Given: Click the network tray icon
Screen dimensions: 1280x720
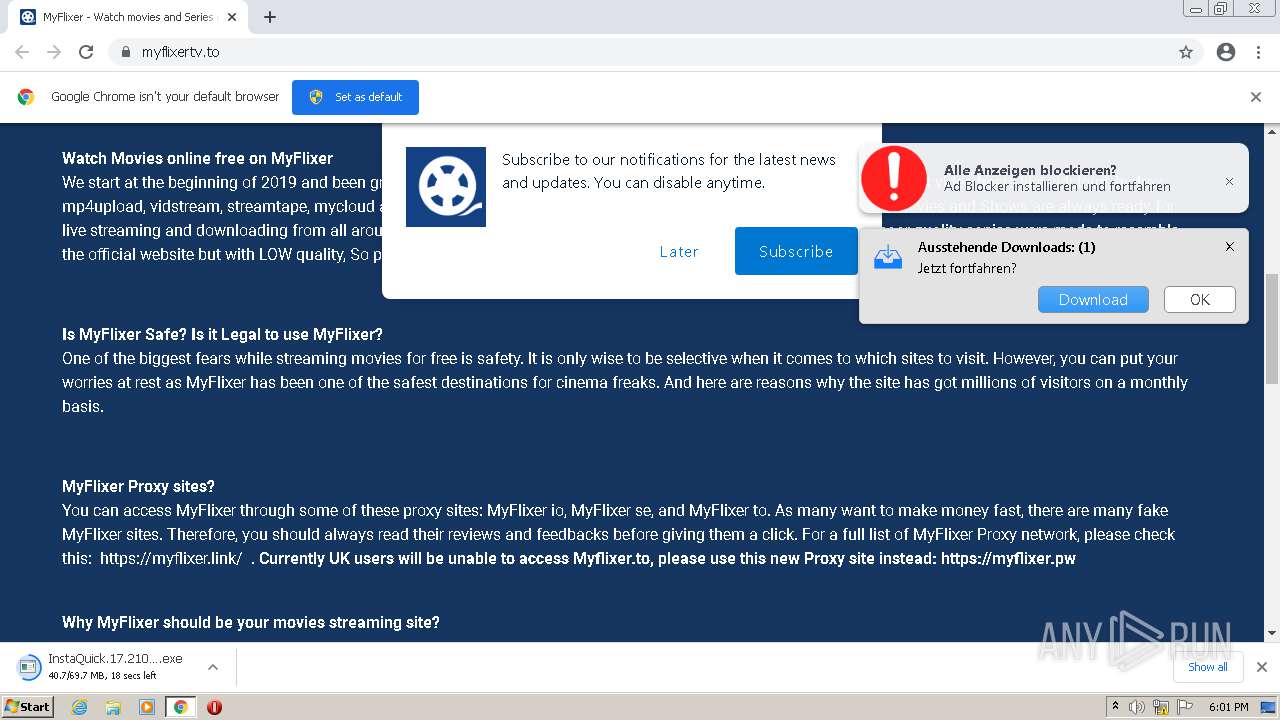Looking at the screenshot, I should 1161,707.
